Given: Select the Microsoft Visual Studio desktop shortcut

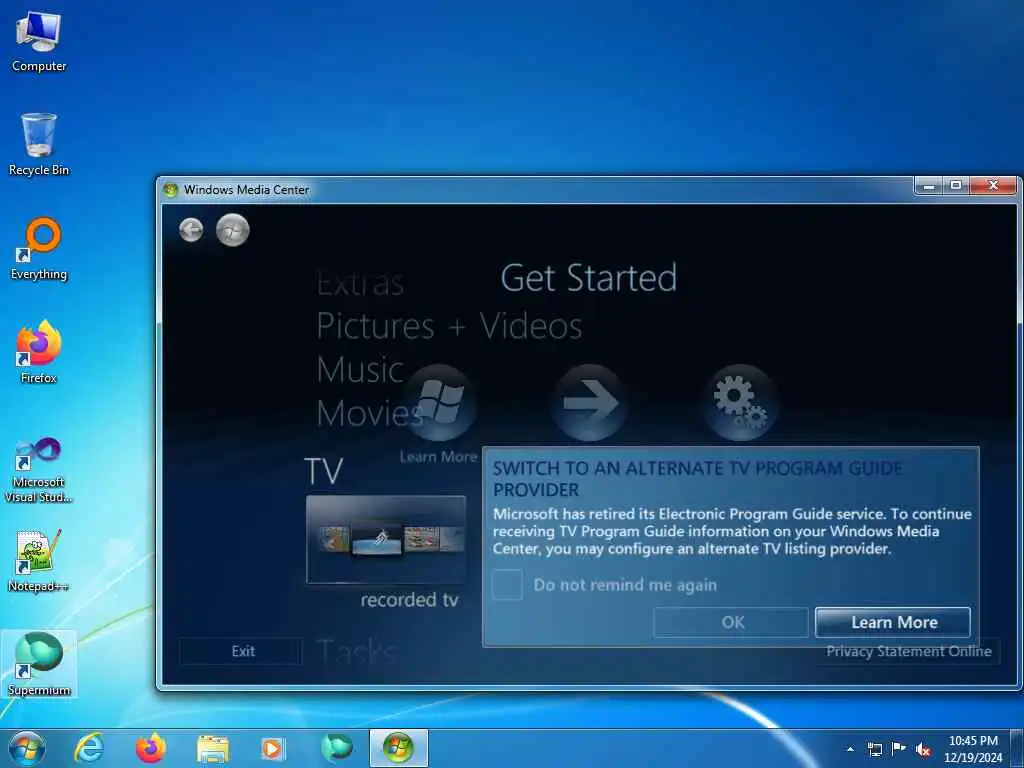Looking at the screenshot, I should pyautogui.click(x=39, y=470).
